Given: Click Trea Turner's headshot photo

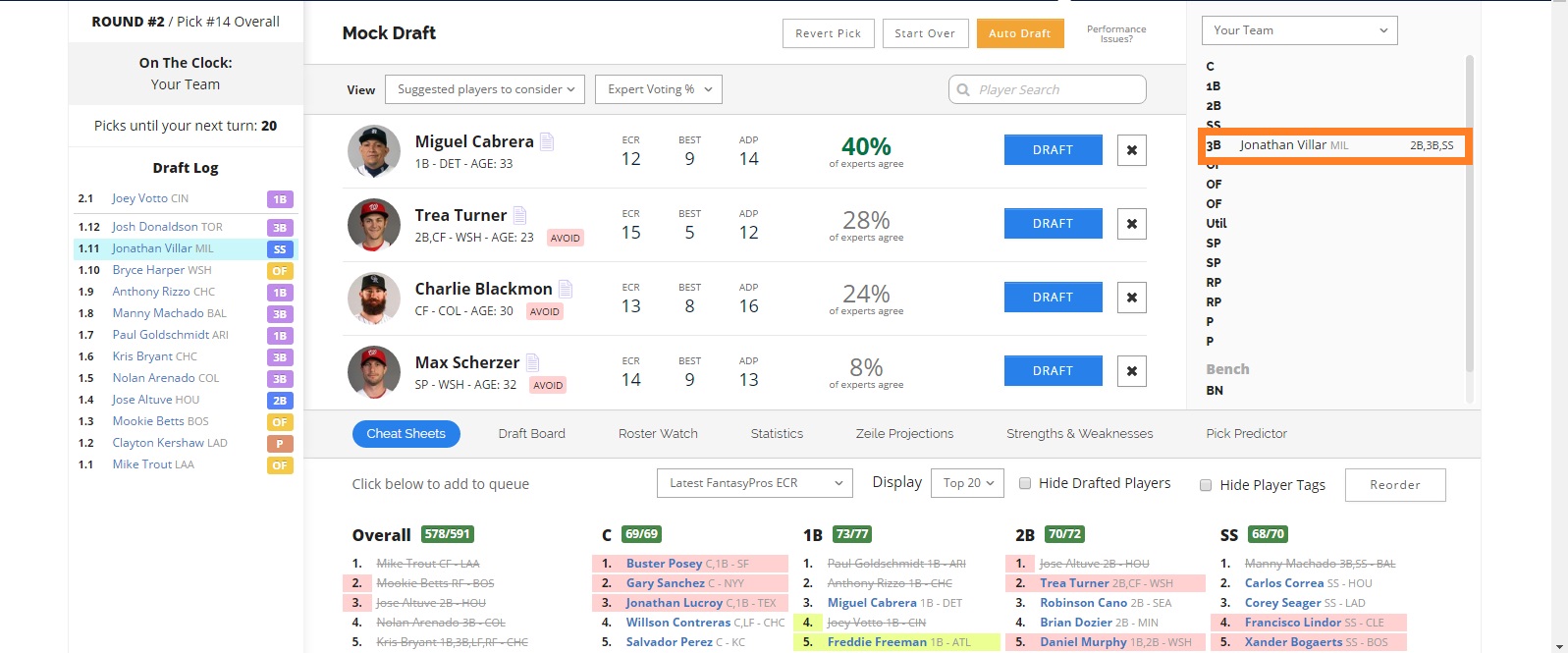Looking at the screenshot, I should coord(374,225).
